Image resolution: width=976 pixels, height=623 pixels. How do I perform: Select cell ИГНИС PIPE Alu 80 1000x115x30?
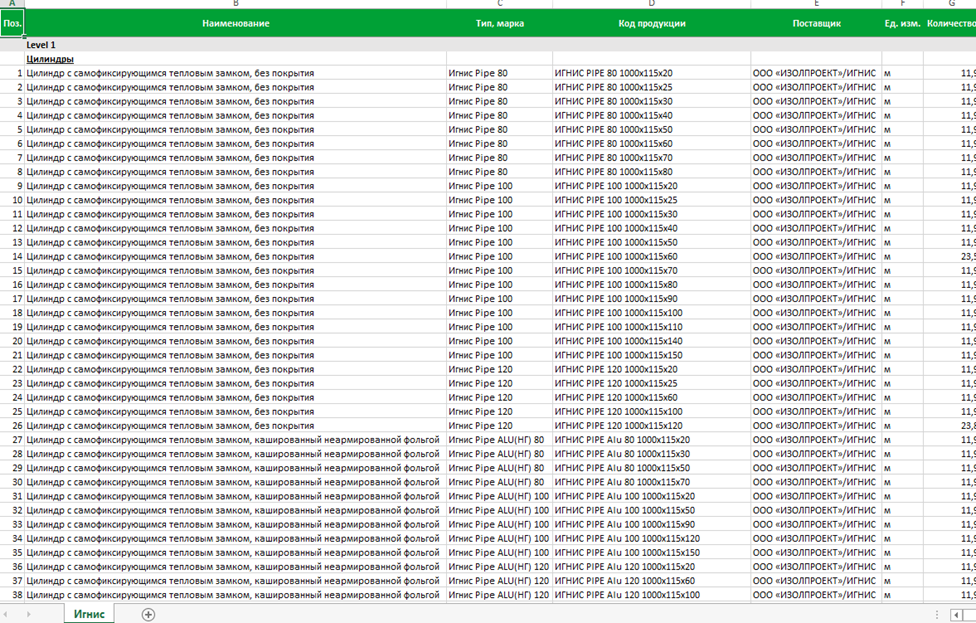652,454
